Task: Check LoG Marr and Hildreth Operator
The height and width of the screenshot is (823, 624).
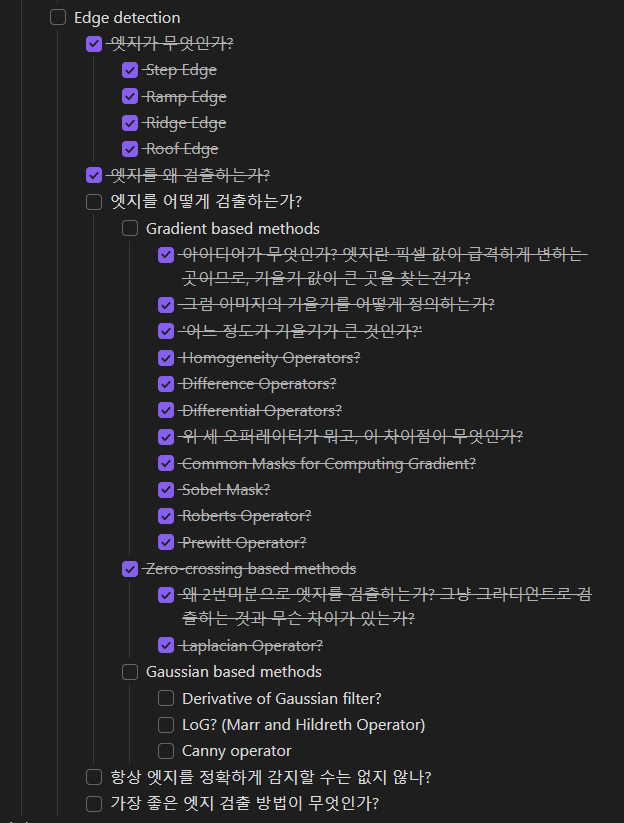Action: click(166, 724)
